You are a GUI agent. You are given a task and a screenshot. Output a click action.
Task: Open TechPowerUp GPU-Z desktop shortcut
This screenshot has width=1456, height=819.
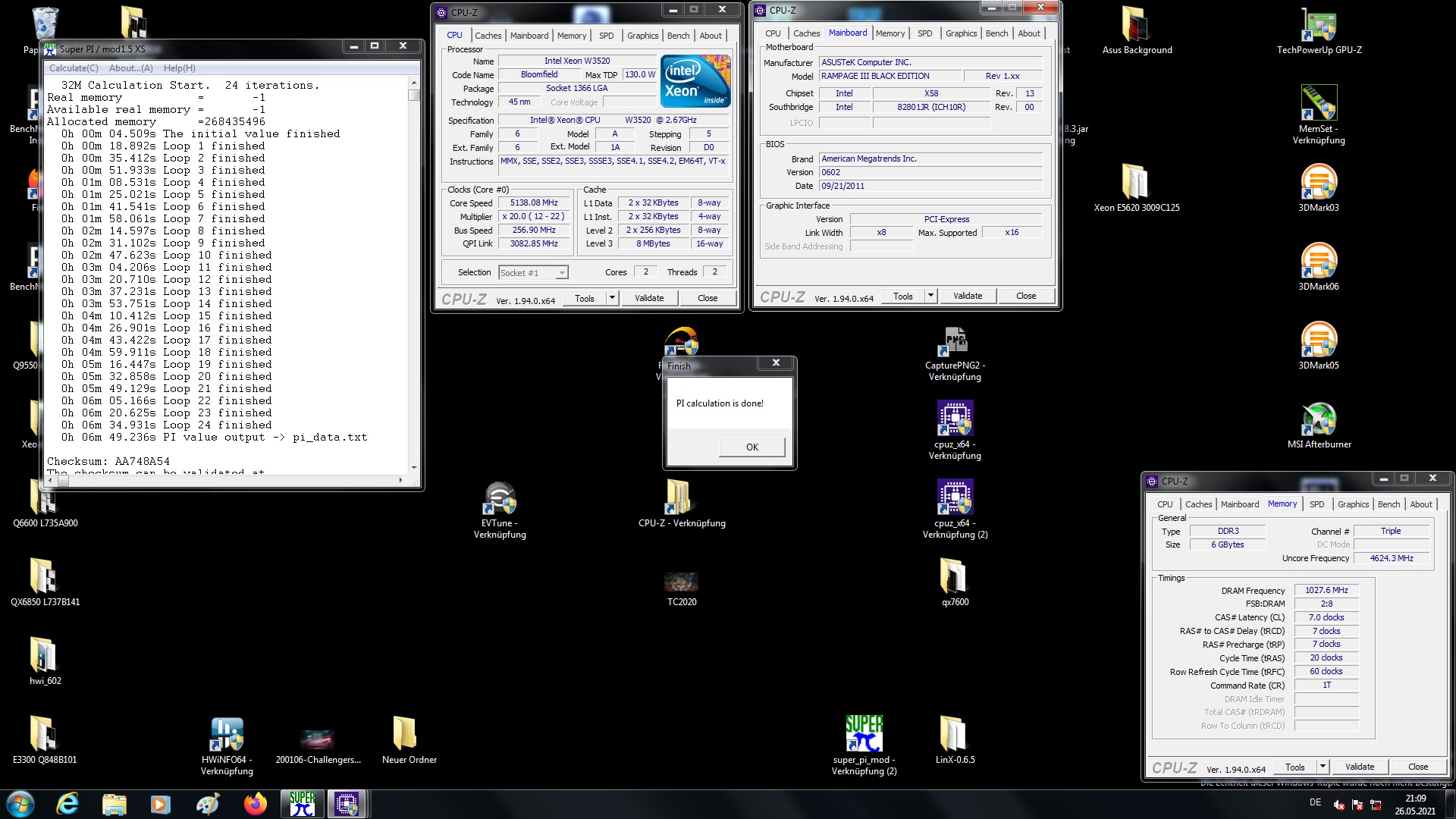point(1319,30)
